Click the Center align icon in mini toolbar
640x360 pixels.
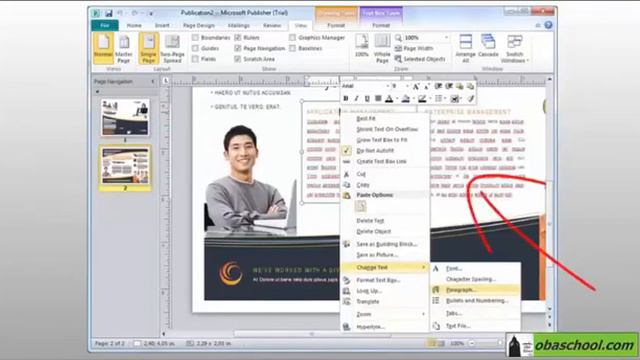coord(378,98)
